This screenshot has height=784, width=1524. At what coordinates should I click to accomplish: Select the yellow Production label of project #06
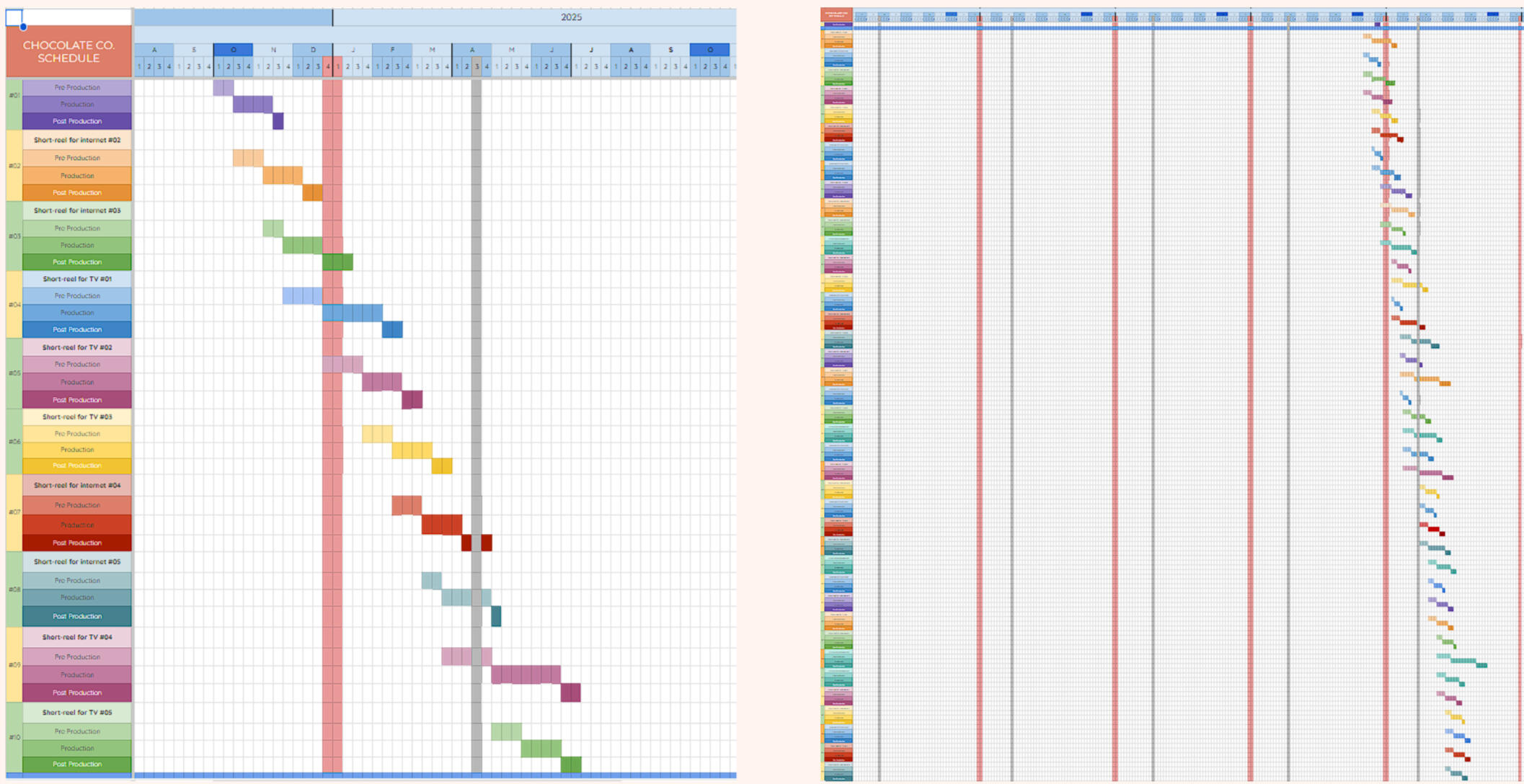pos(77,450)
